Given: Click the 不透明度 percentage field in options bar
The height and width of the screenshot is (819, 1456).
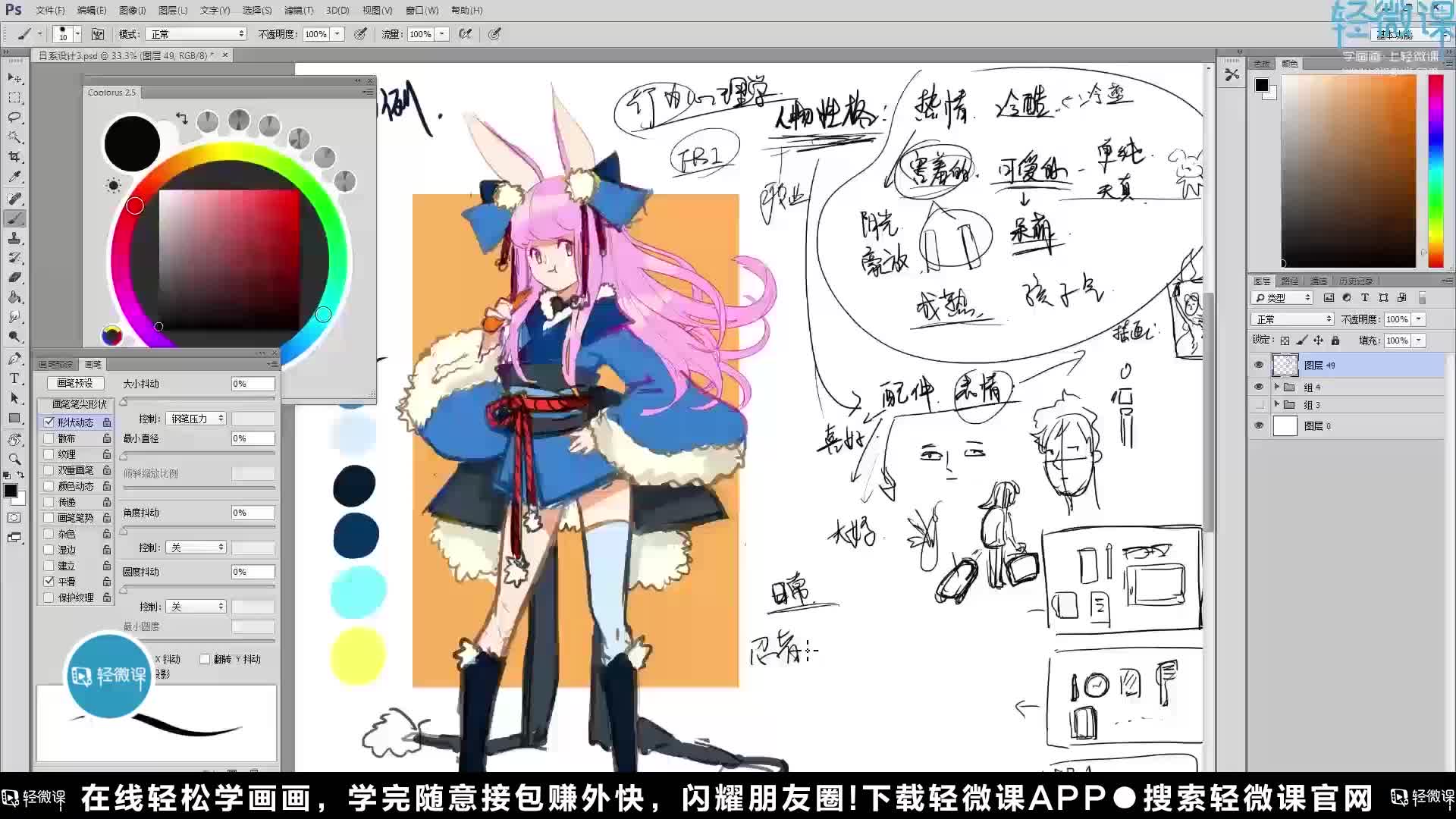Looking at the screenshot, I should (x=317, y=33).
